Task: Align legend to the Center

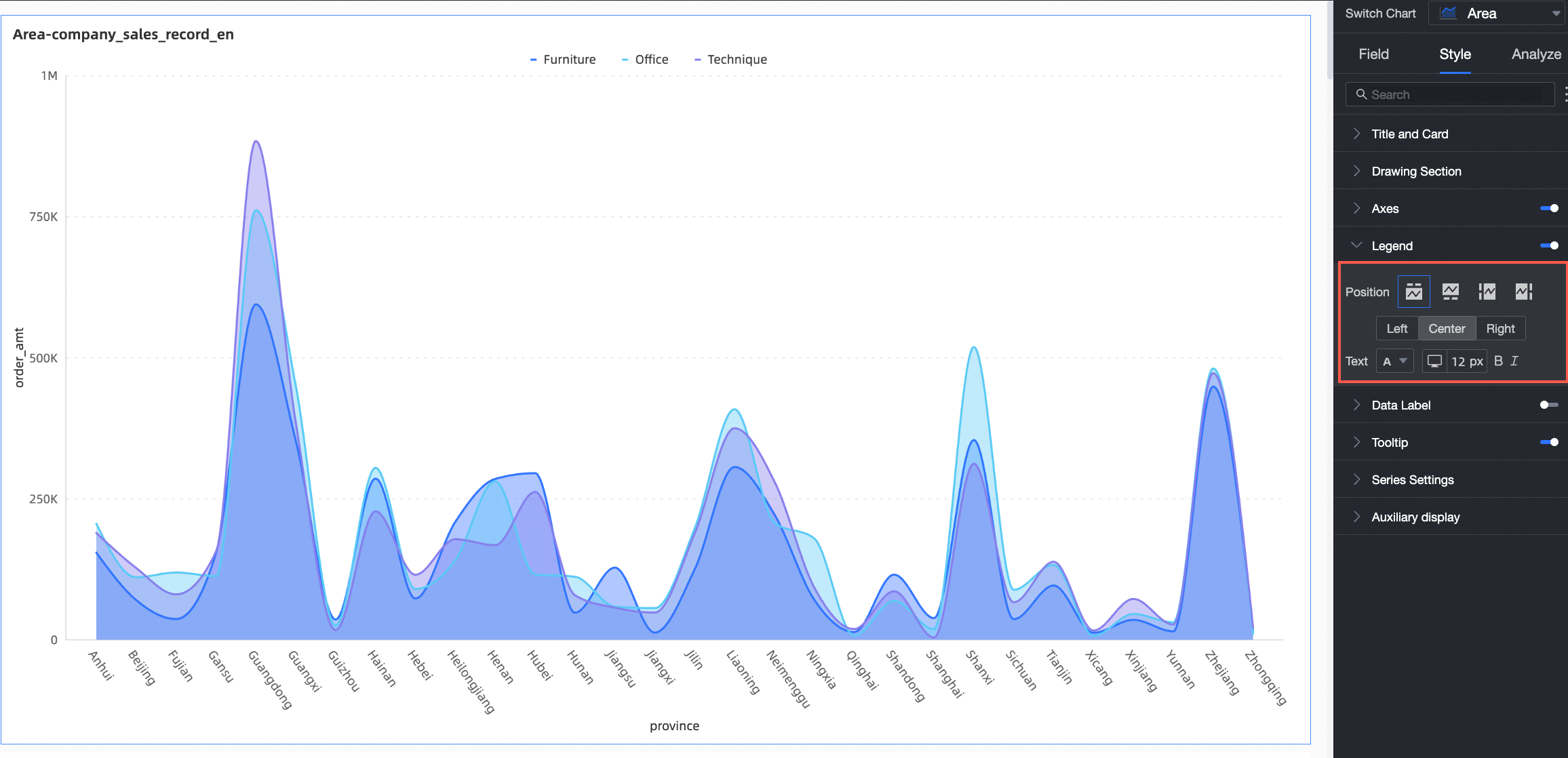Action: point(1447,328)
